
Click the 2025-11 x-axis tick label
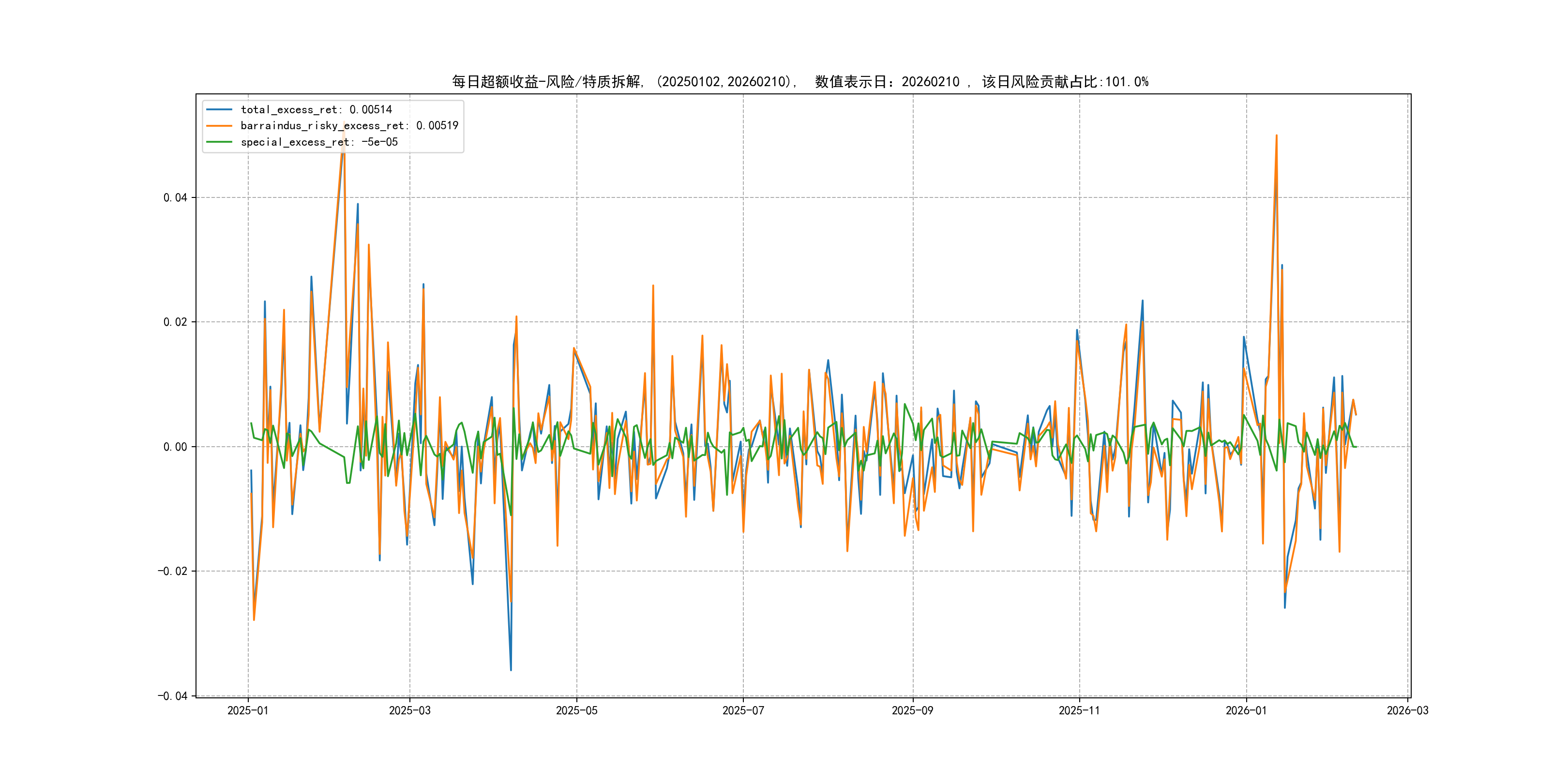(1079, 710)
